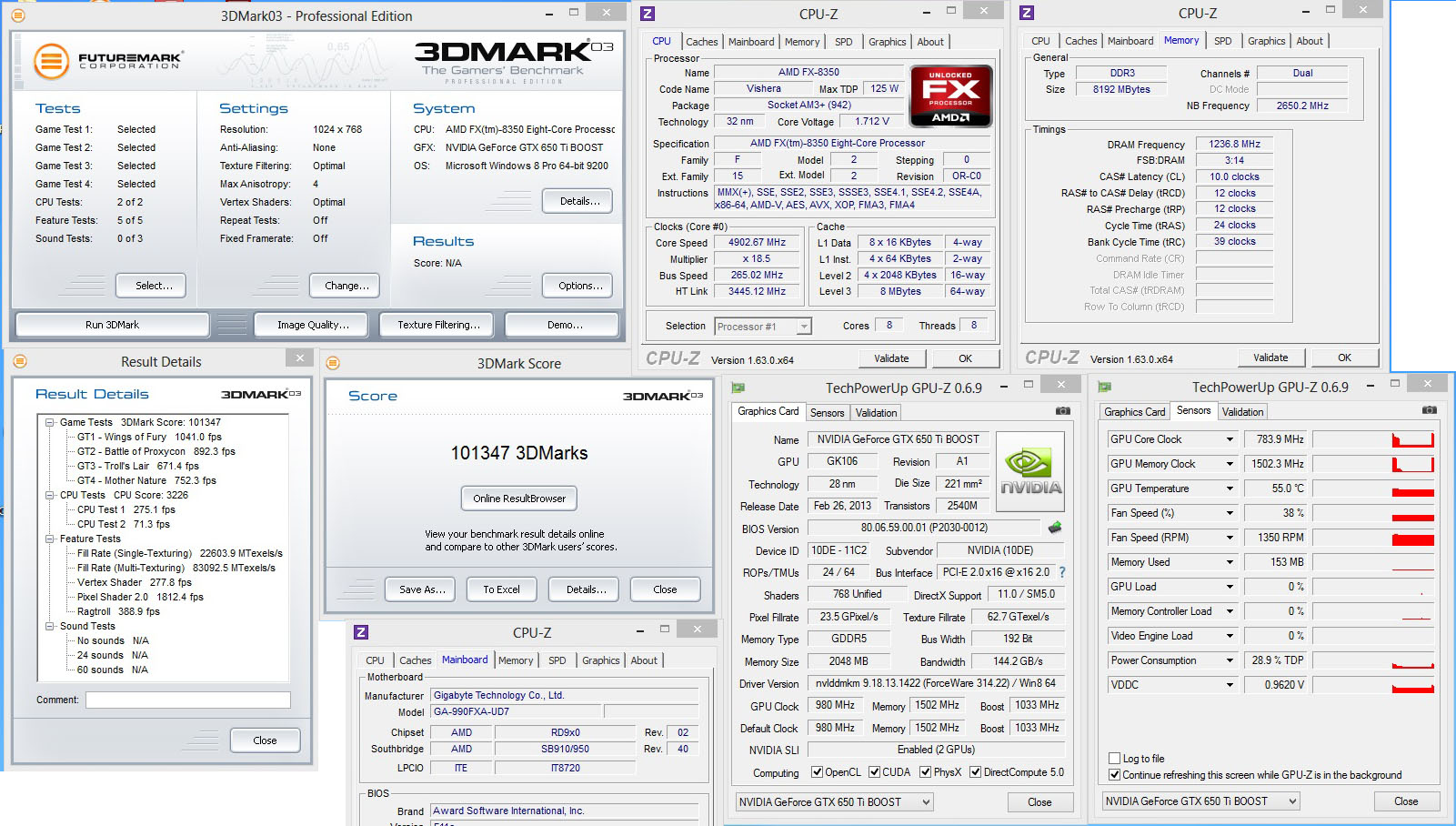Click the Comment input field
1456x826 pixels.
188,700
